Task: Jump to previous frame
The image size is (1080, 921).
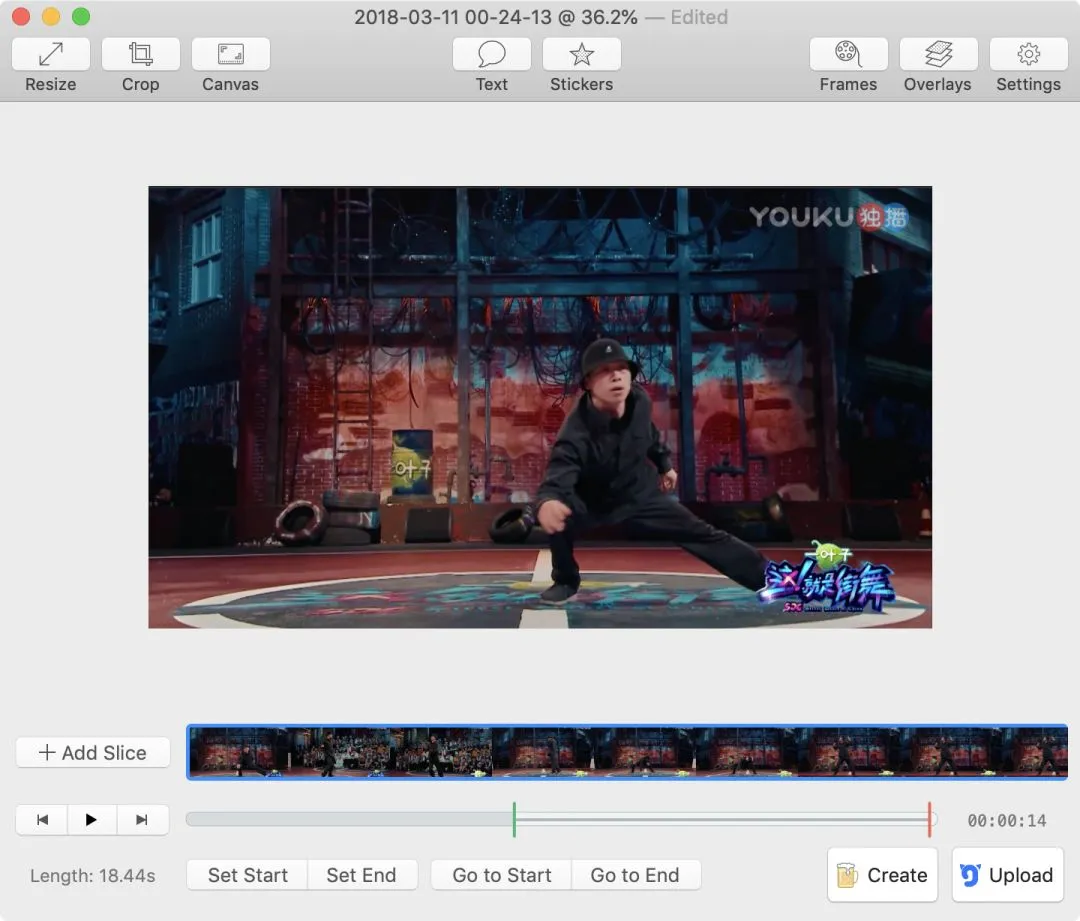Action: 42,820
